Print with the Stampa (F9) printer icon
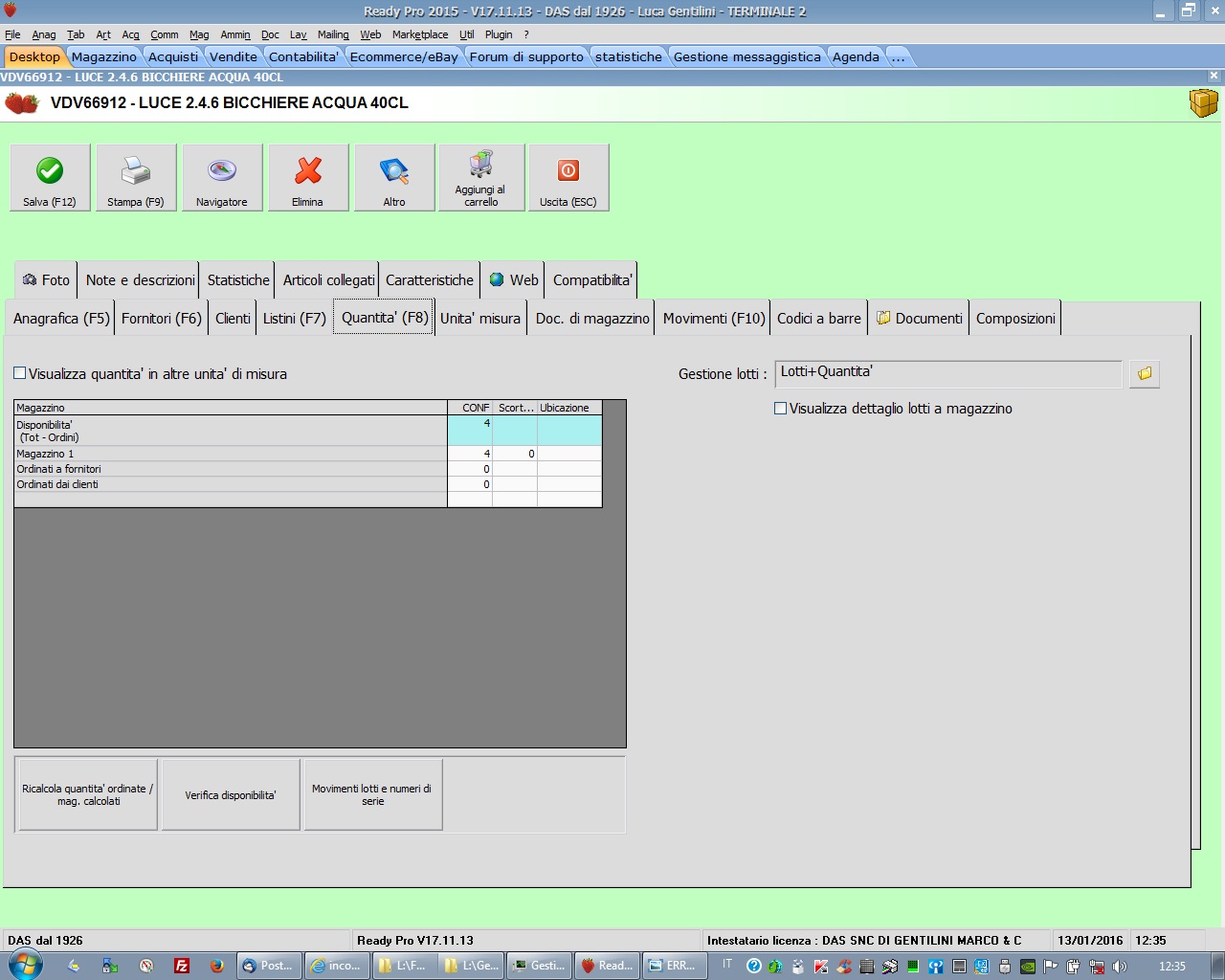The height and width of the screenshot is (980, 1225). click(x=136, y=177)
